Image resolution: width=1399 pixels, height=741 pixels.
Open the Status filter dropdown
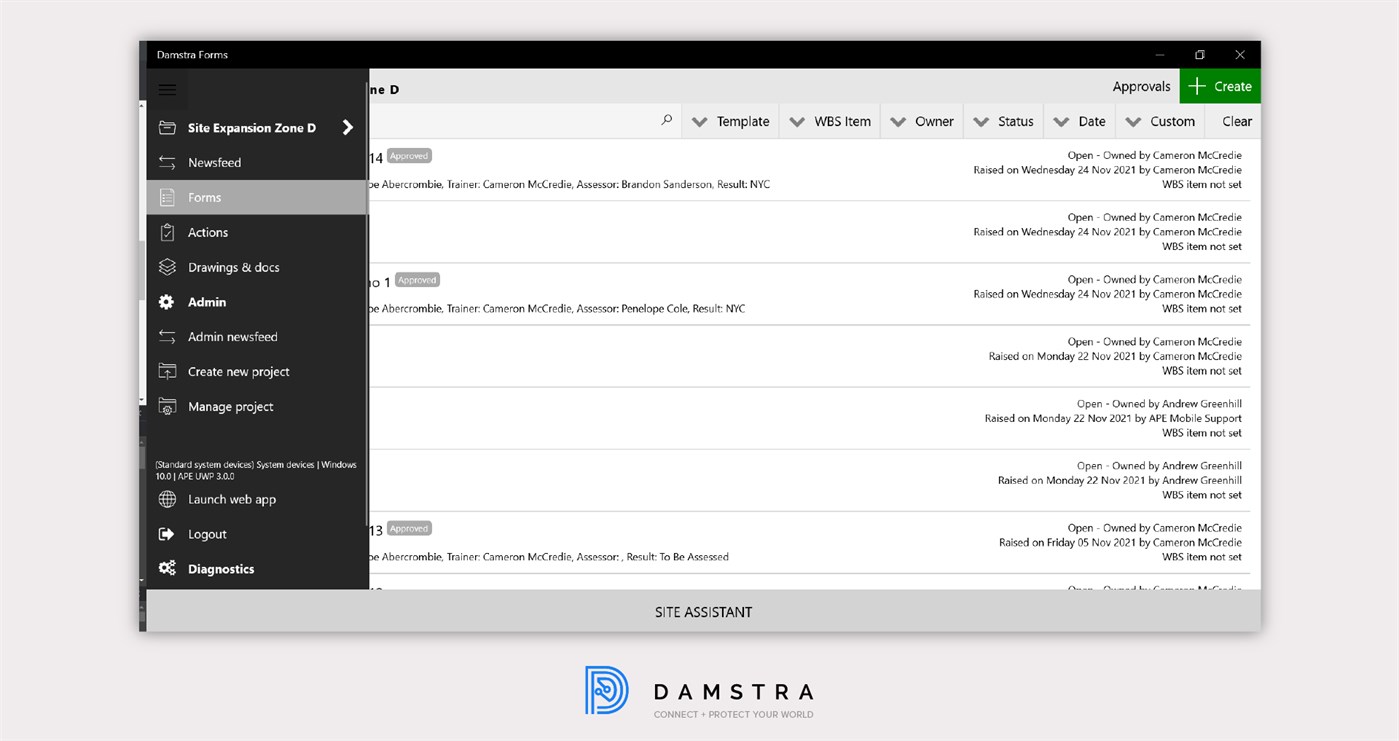1003,121
